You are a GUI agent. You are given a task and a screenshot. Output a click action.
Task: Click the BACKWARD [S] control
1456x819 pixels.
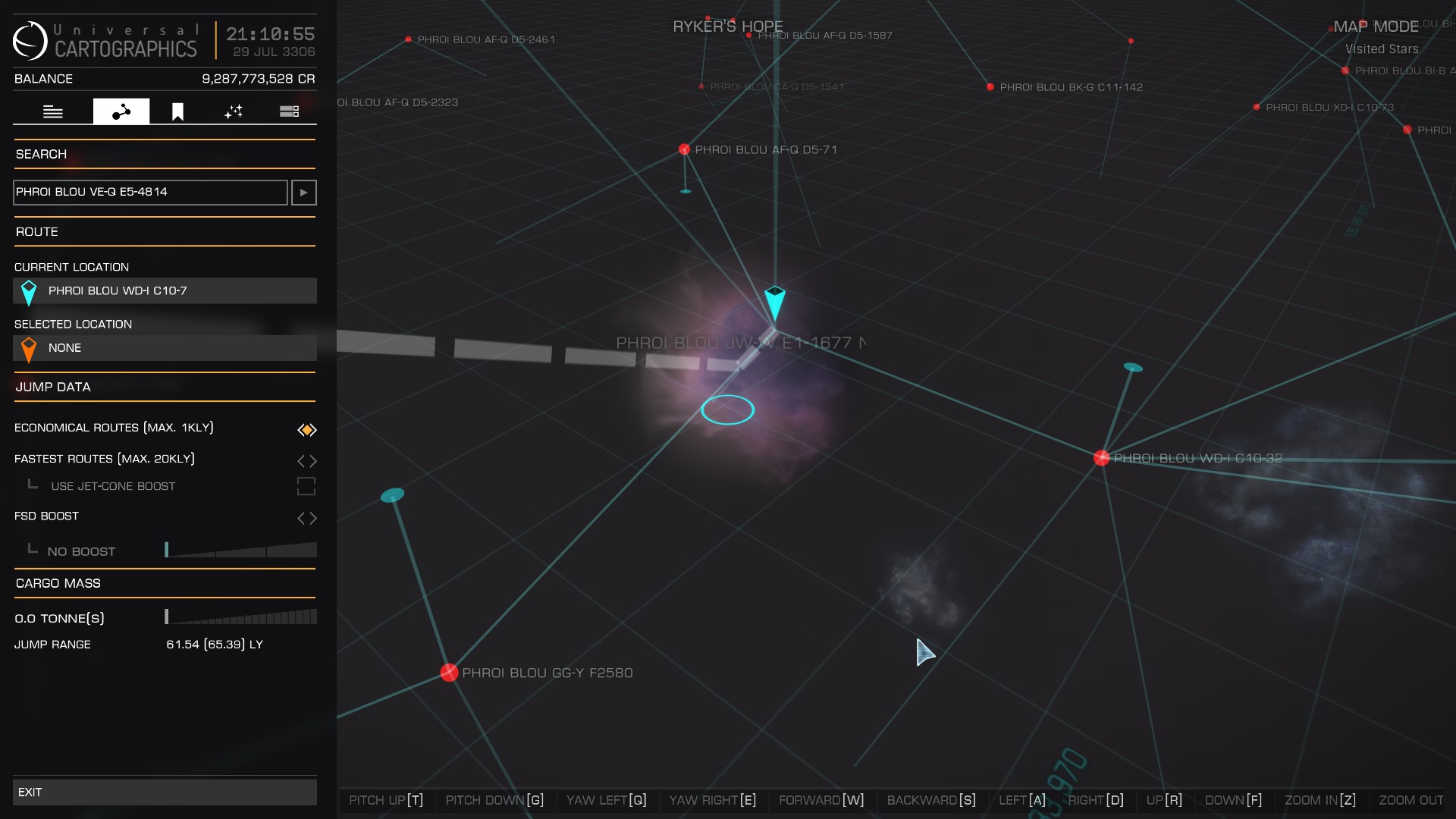[x=931, y=800]
